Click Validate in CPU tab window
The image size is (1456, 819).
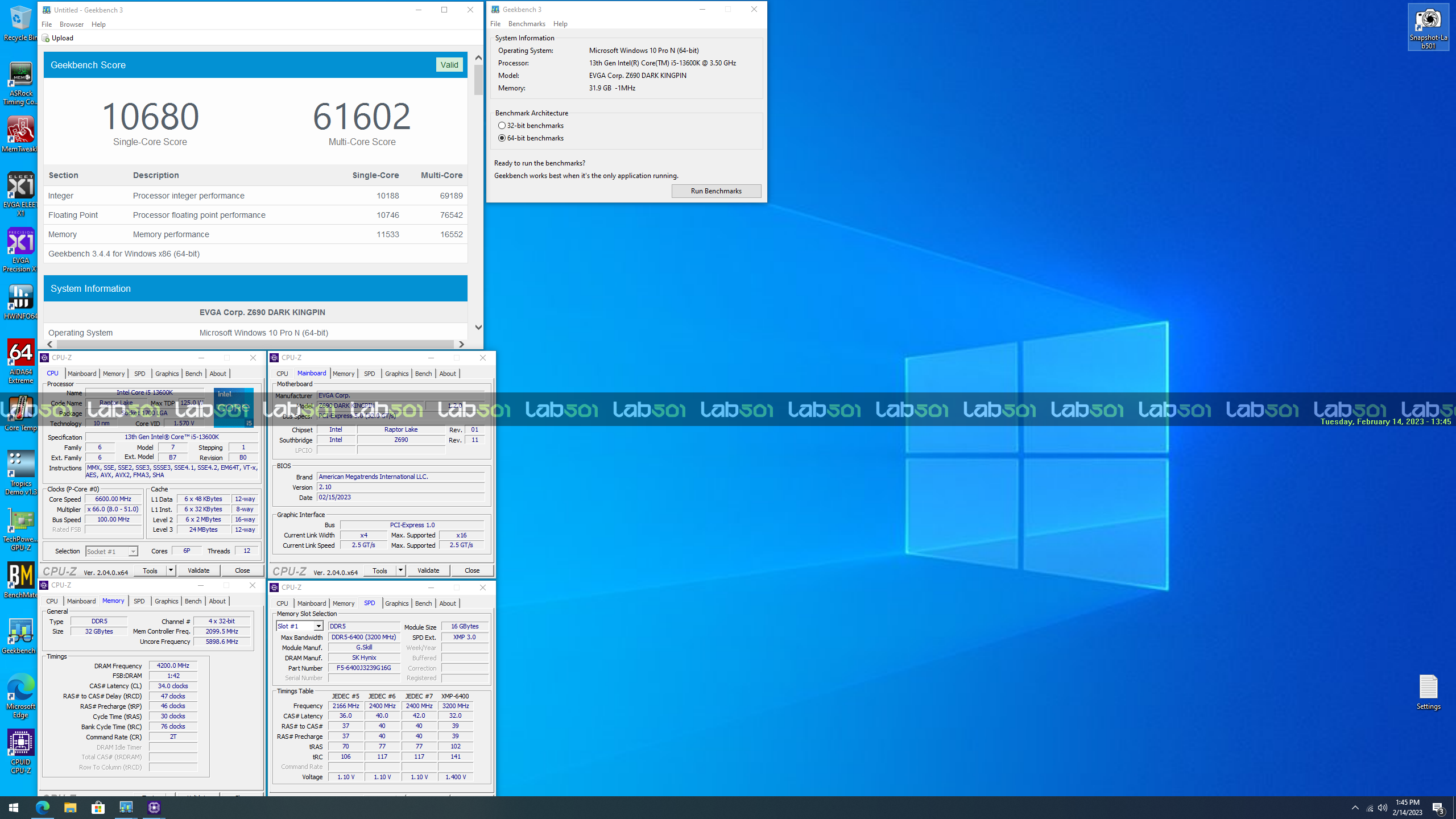198,570
